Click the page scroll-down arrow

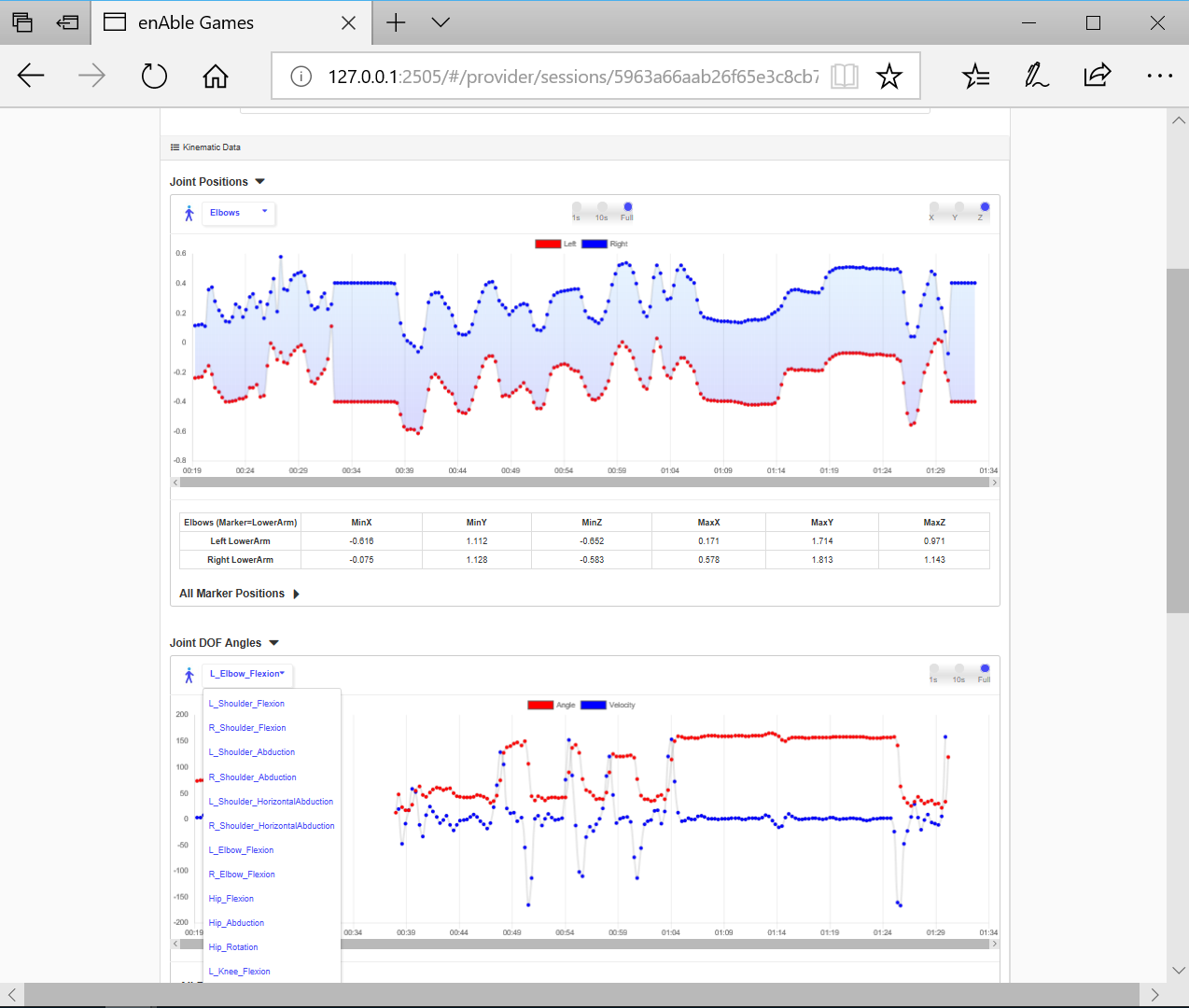(x=1178, y=971)
